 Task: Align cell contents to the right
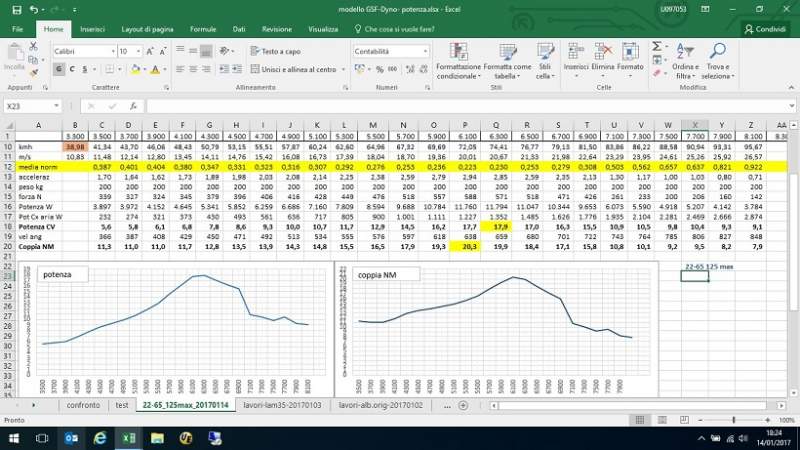[206, 69]
